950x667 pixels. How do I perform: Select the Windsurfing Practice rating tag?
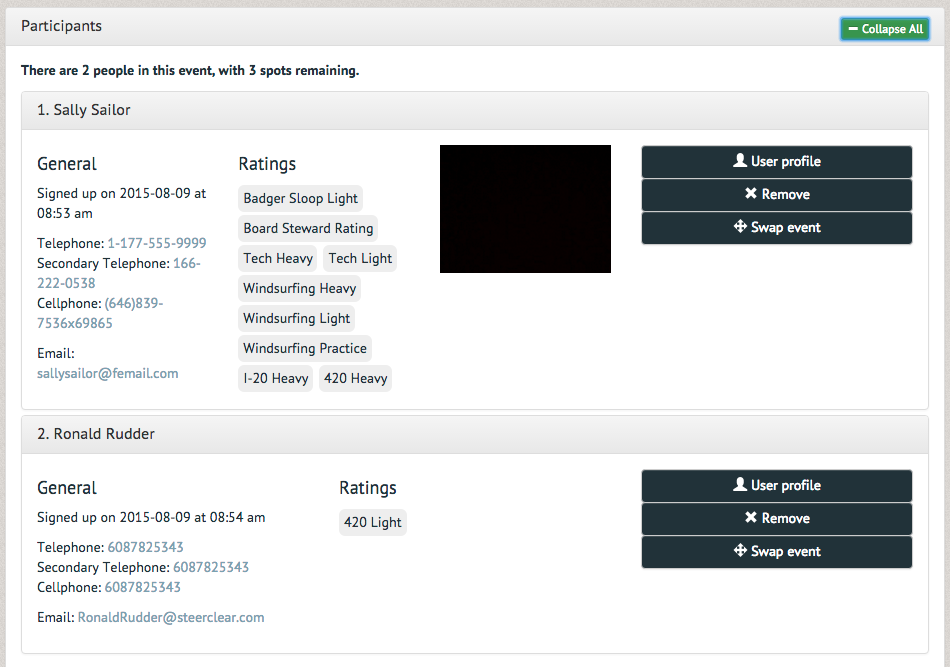pos(305,348)
